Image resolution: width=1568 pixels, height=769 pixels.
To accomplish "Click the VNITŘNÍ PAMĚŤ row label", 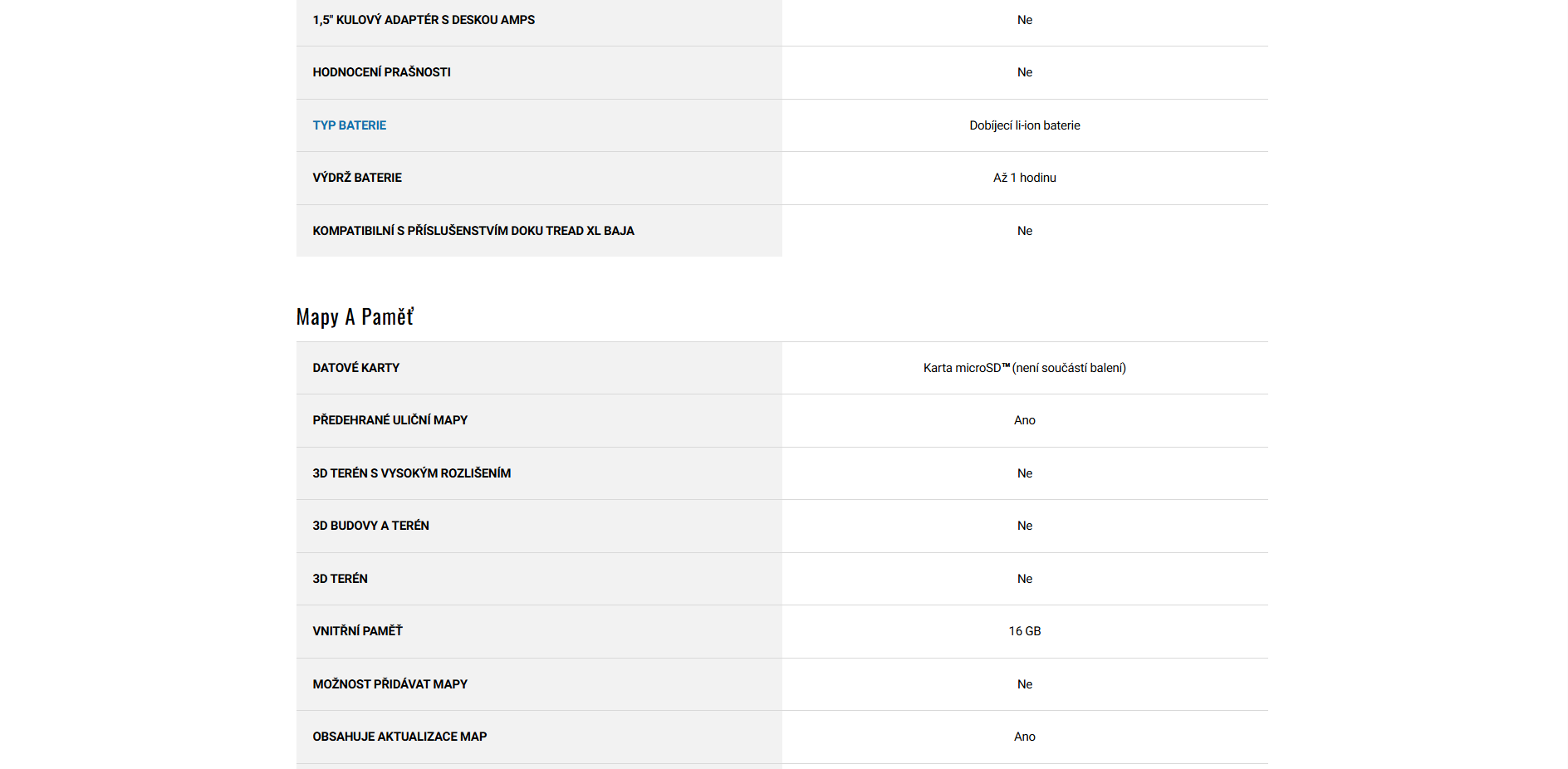I will pyautogui.click(x=357, y=631).
